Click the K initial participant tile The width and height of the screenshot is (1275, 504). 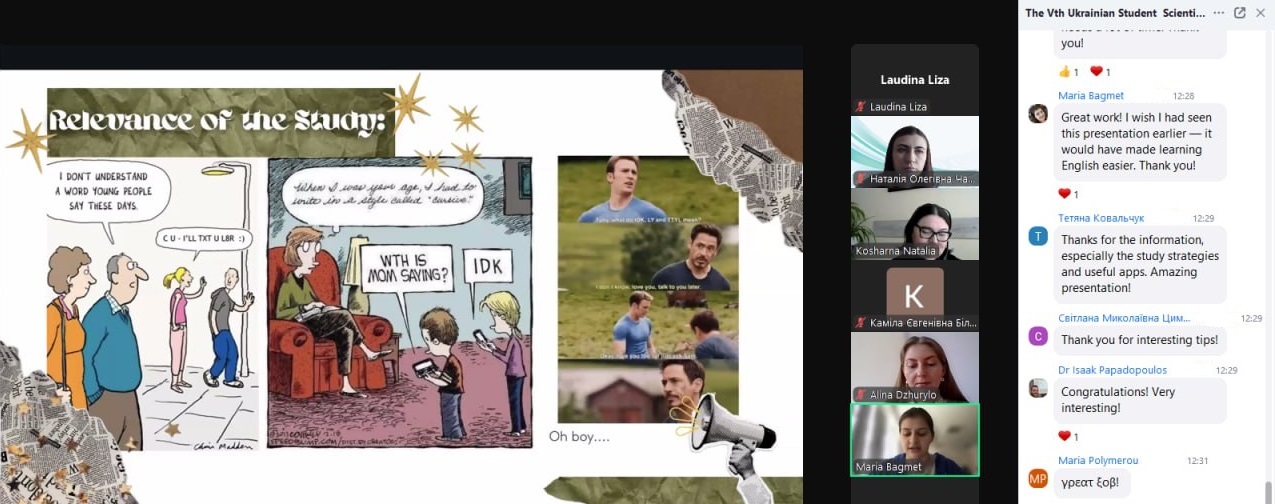tap(914, 295)
